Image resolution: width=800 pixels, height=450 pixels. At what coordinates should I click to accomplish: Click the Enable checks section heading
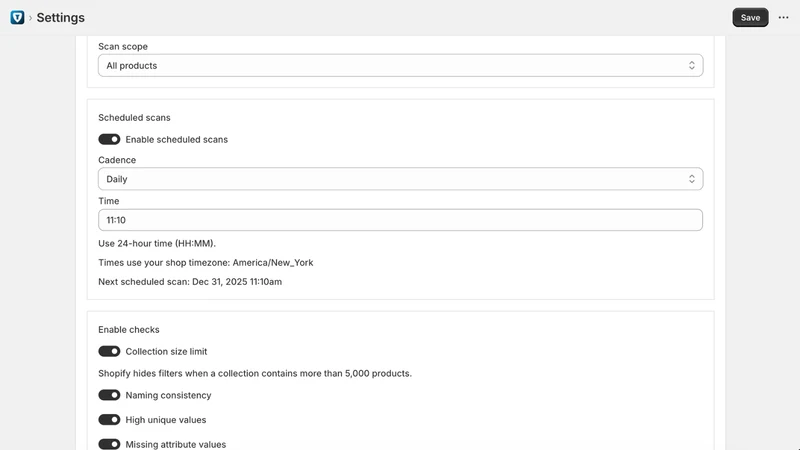click(x=129, y=330)
